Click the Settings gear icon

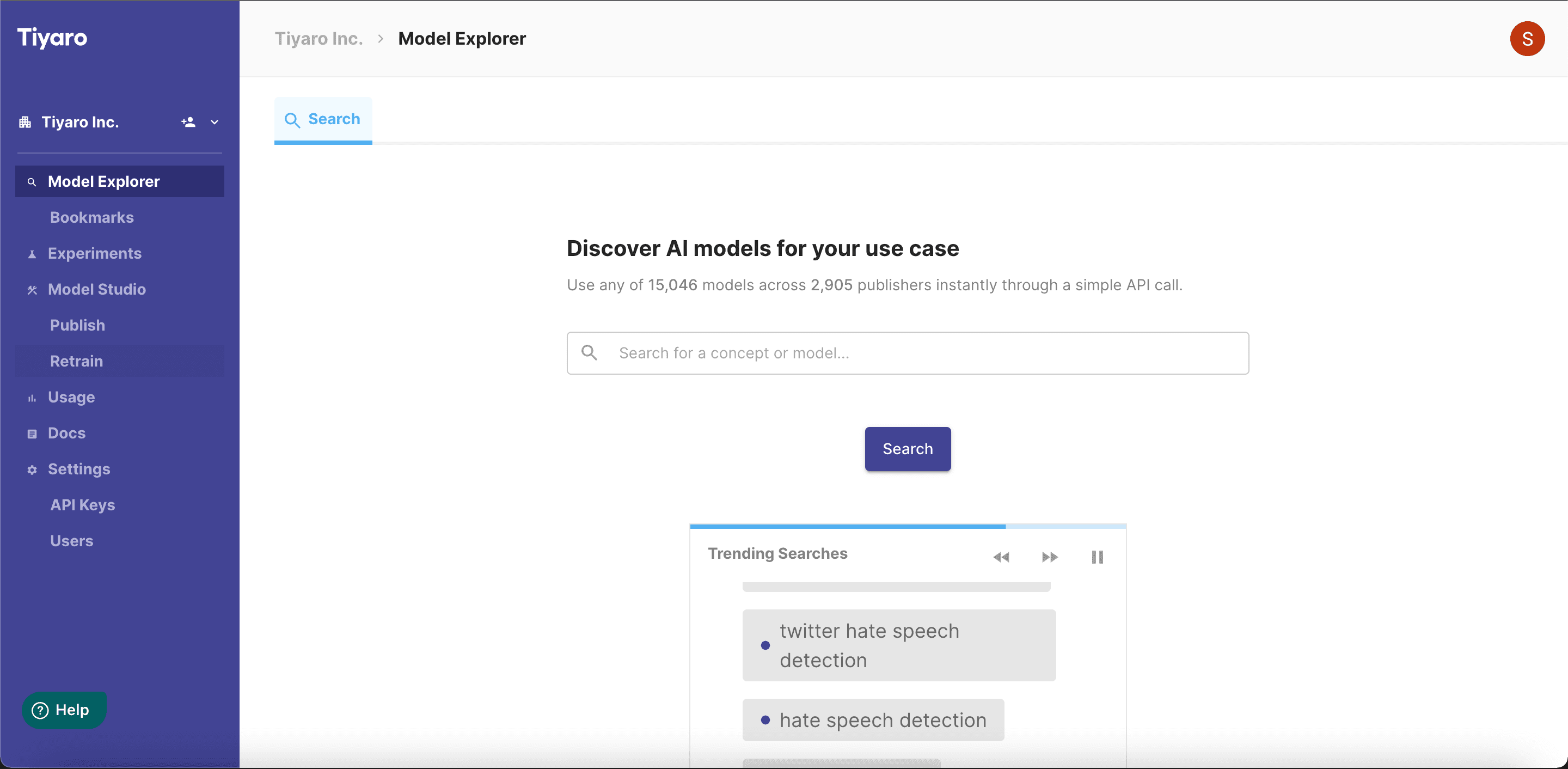tap(32, 470)
